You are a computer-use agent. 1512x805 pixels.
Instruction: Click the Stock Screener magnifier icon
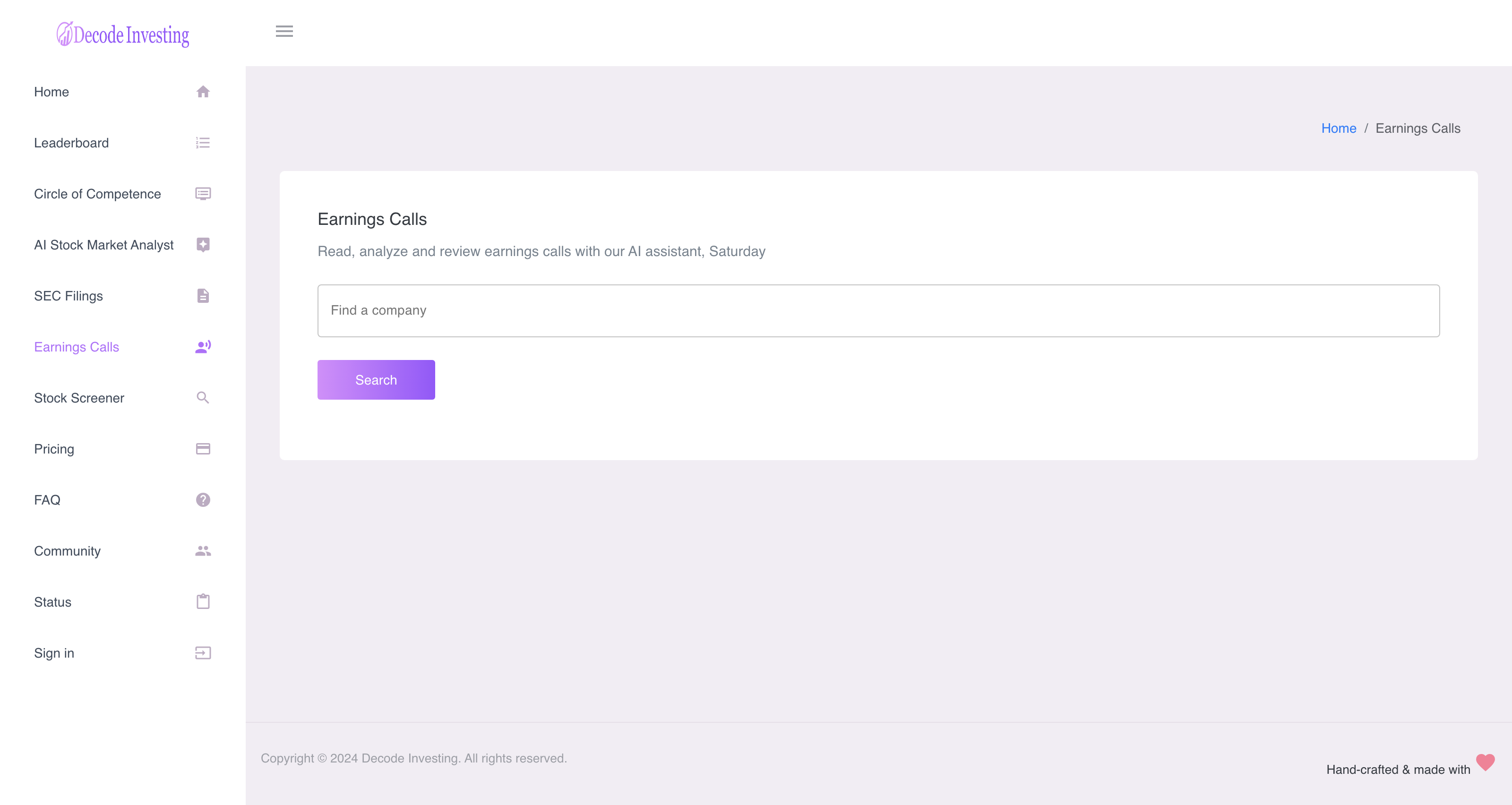pyautogui.click(x=203, y=398)
